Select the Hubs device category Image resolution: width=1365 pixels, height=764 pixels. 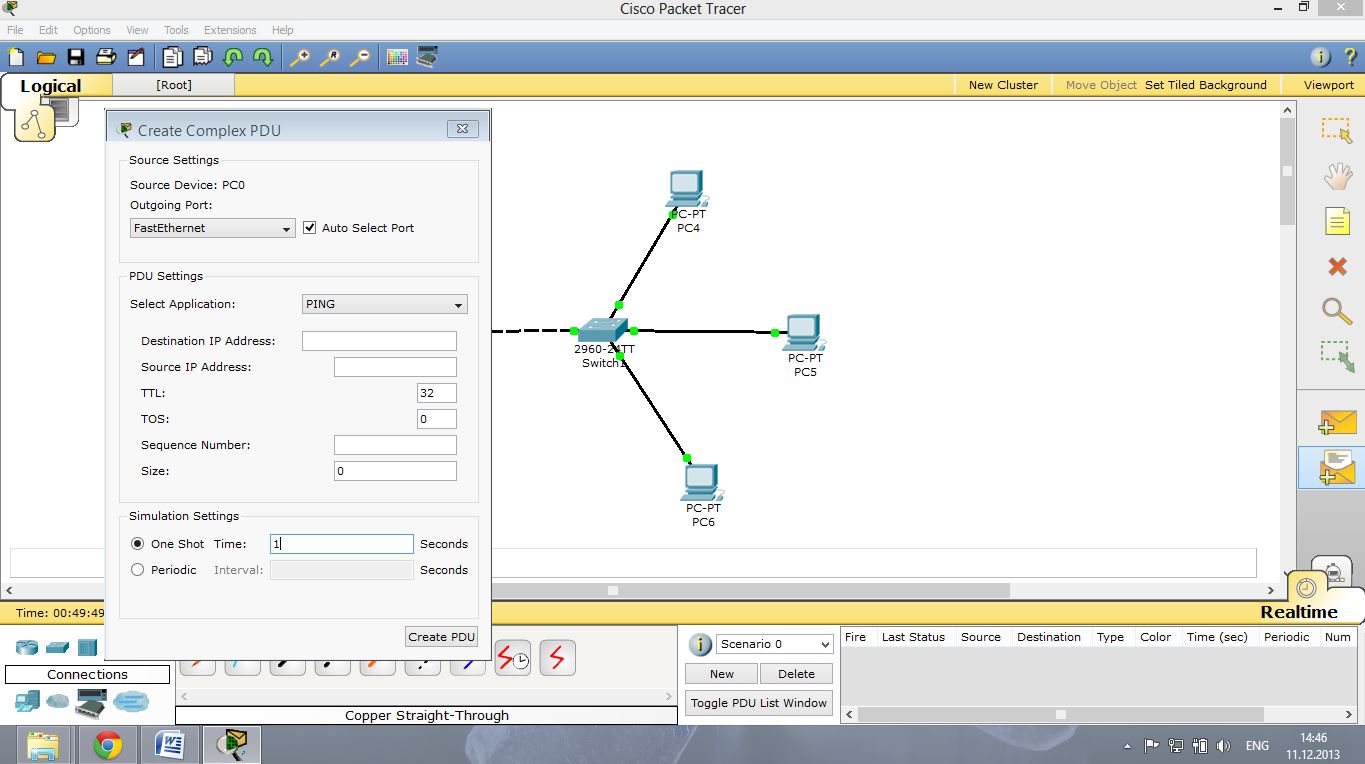tap(88, 647)
